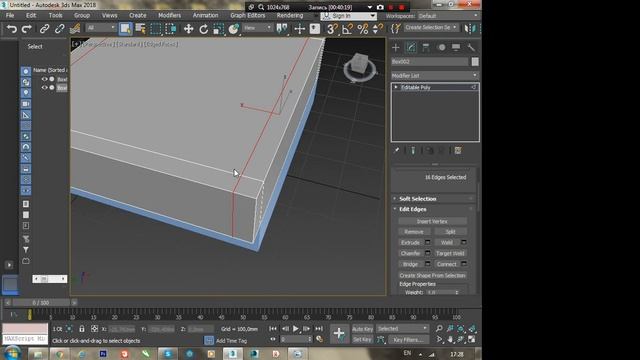This screenshot has height=360, width=640.
Task: Click the time slider 0 / 100 handle
Action: (x=41, y=303)
